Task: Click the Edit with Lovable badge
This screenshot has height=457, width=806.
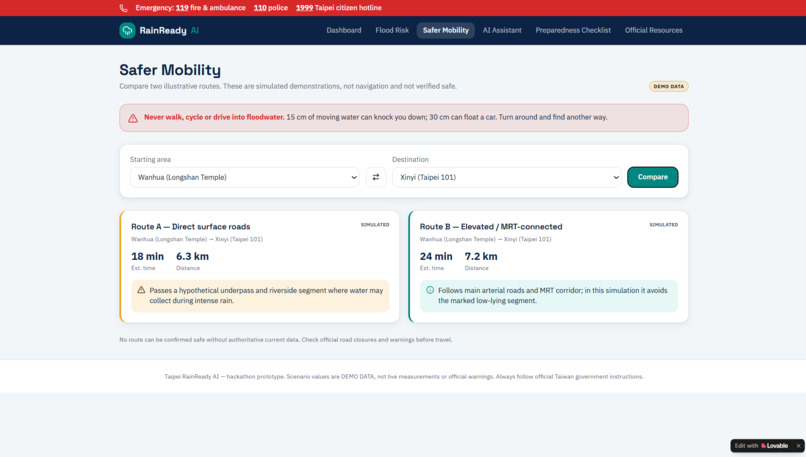Action: pos(761,446)
